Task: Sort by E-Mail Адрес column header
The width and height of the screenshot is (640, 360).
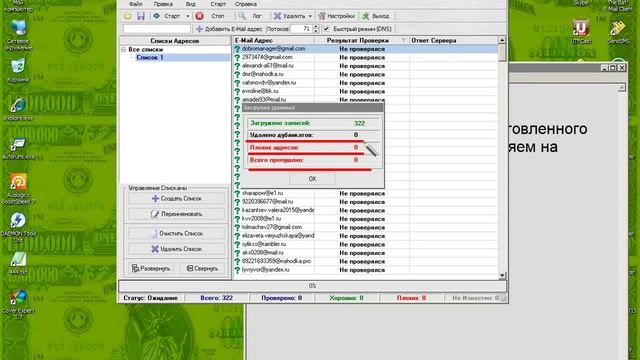Action: point(273,40)
